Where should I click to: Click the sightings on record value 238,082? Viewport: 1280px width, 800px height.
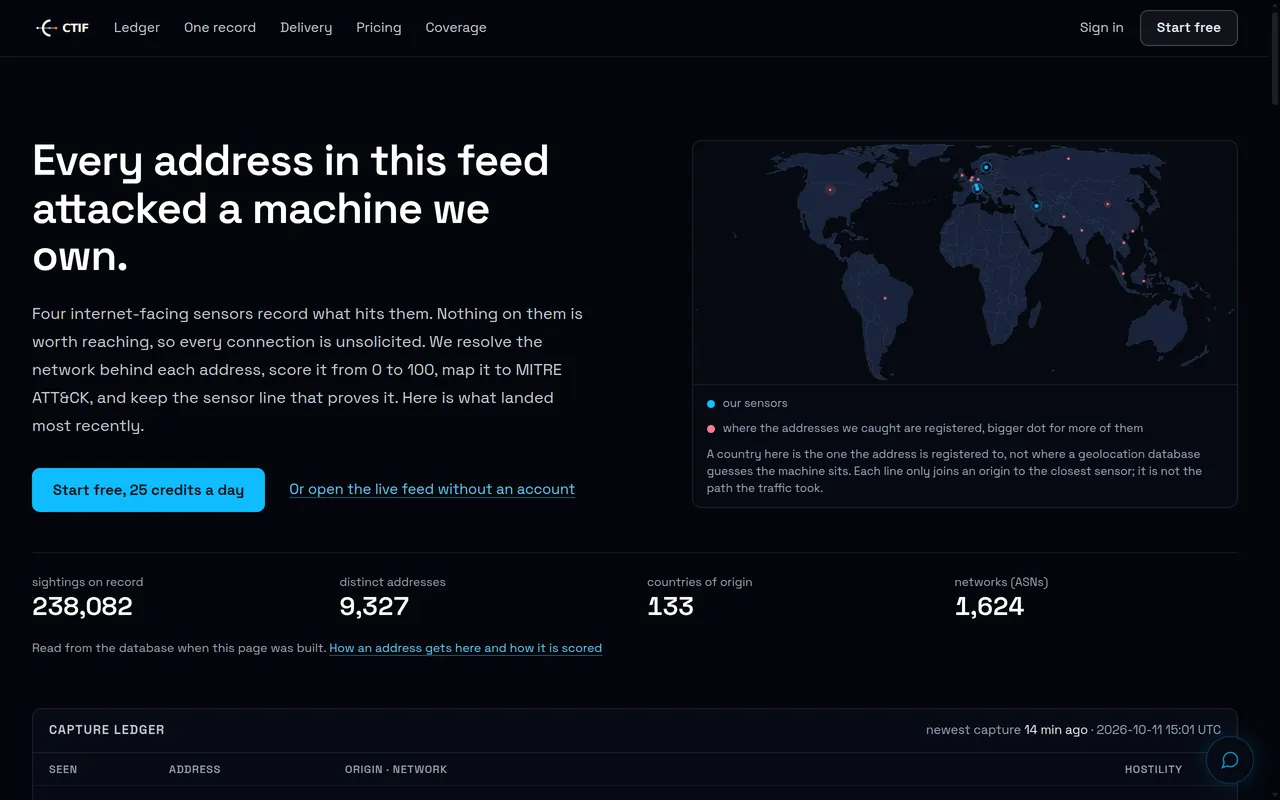[82, 606]
